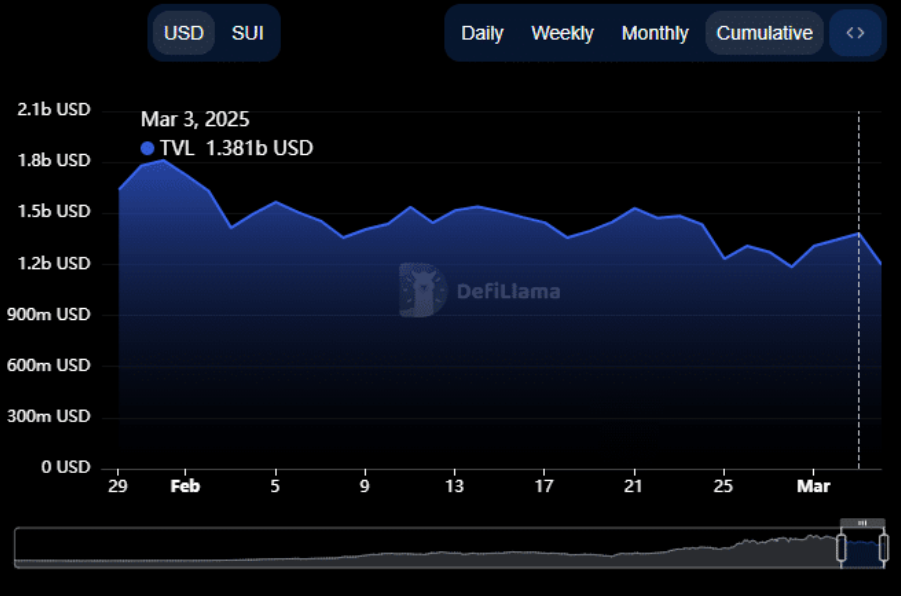
Task: Click the '13' x-axis date label
Action: pyautogui.click(x=454, y=486)
